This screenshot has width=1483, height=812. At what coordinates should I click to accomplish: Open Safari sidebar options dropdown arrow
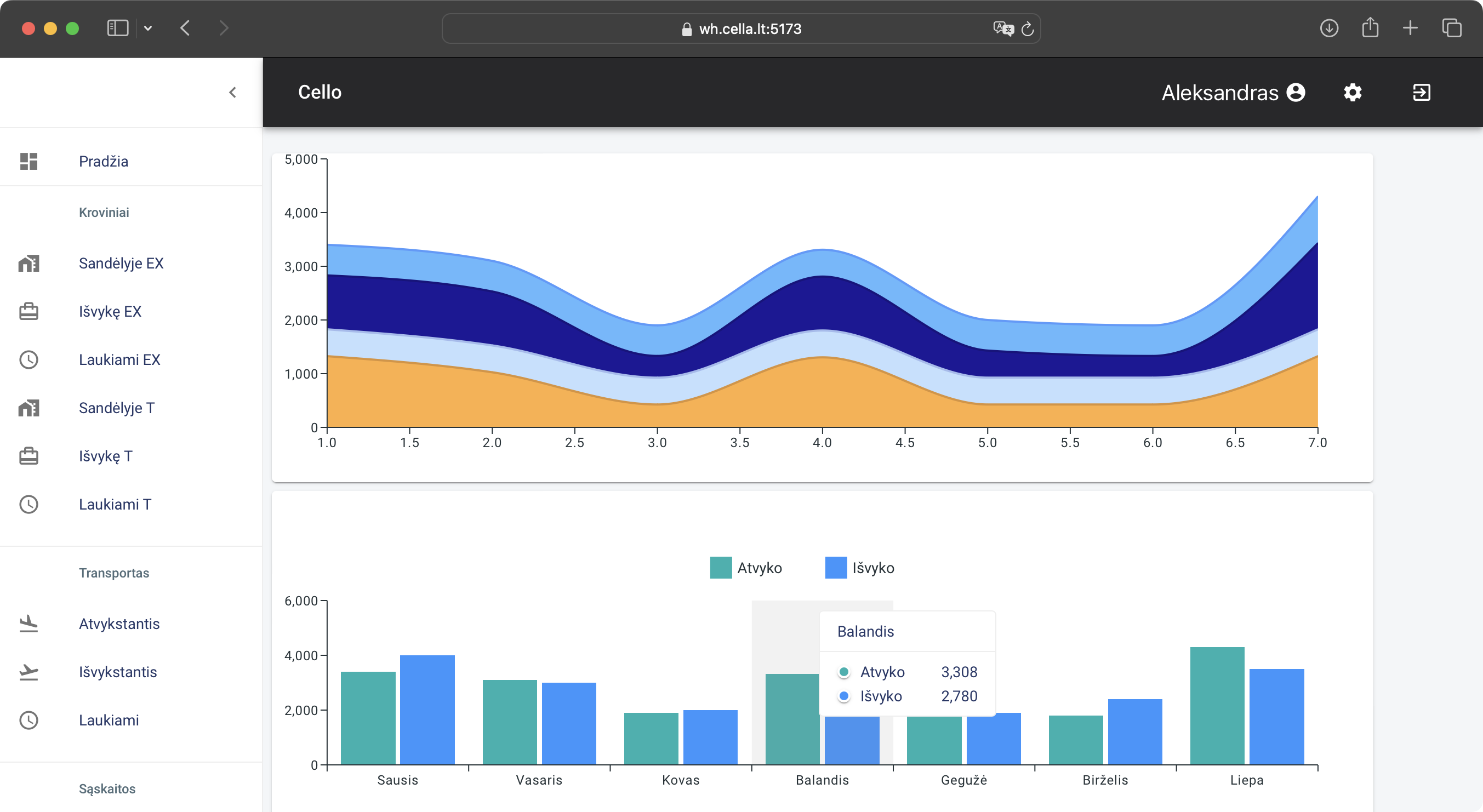click(x=148, y=28)
